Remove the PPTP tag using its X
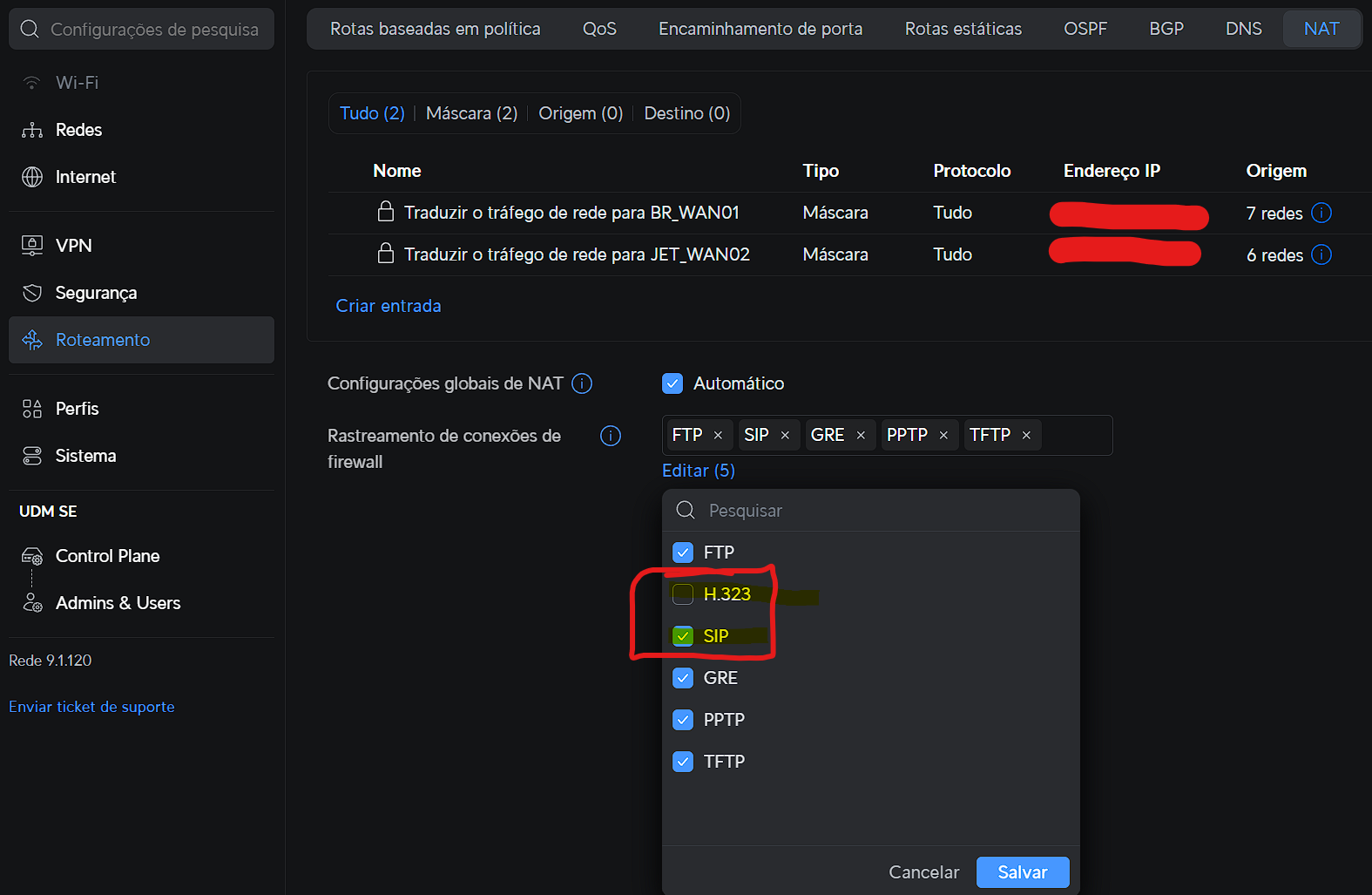 point(943,435)
